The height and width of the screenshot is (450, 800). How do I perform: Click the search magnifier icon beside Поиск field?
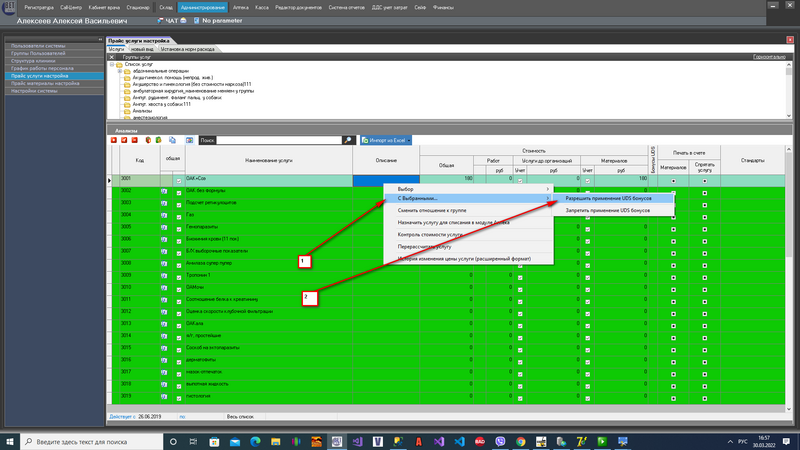tap(348, 141)
